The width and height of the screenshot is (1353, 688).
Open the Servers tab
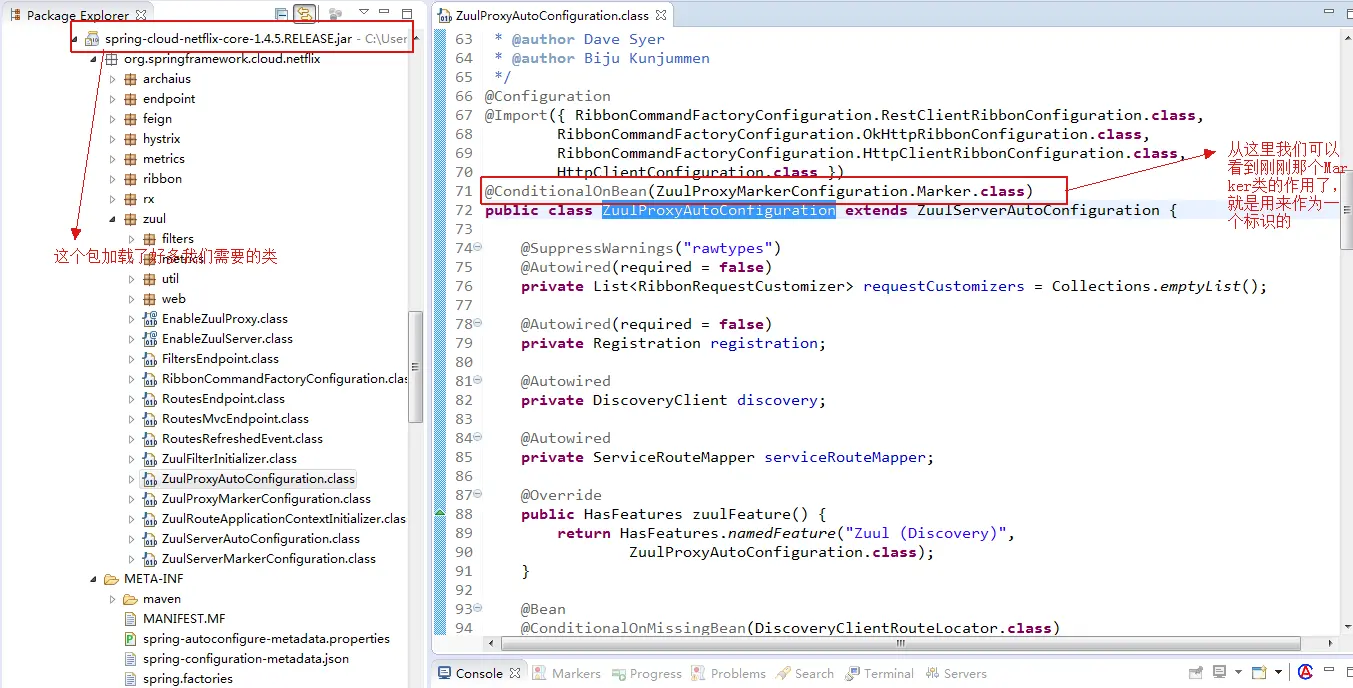[x=956, y=673]
